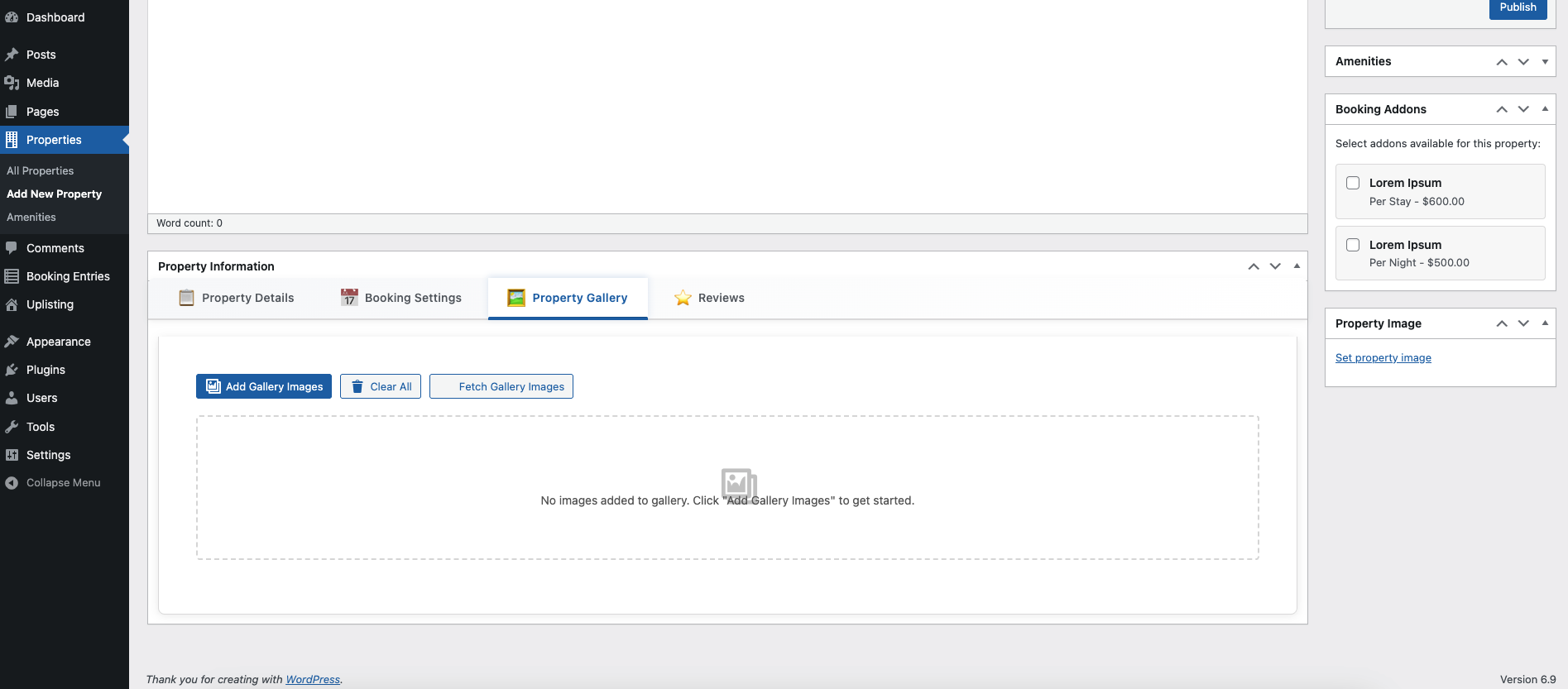Screen dimensions: 1568x689
Task: Click Clear All button
Action: pyautogui.click(x=381, y=386)
